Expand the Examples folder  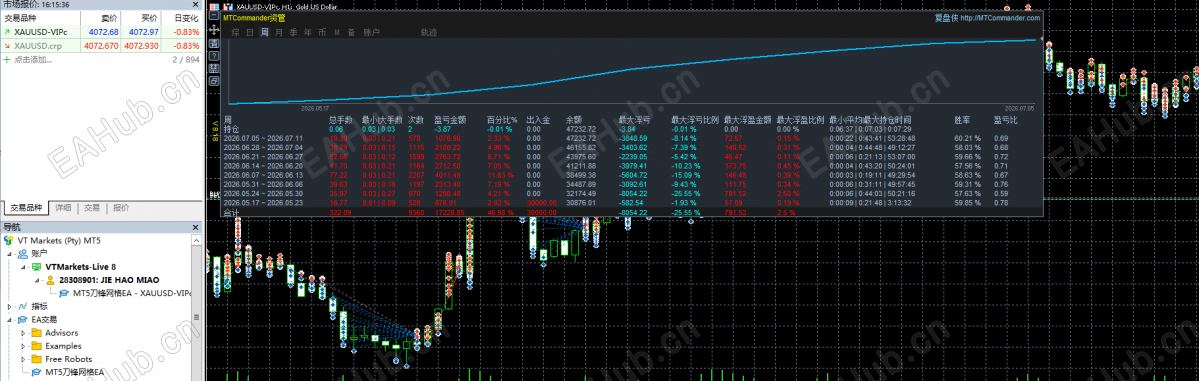[24, 346]
